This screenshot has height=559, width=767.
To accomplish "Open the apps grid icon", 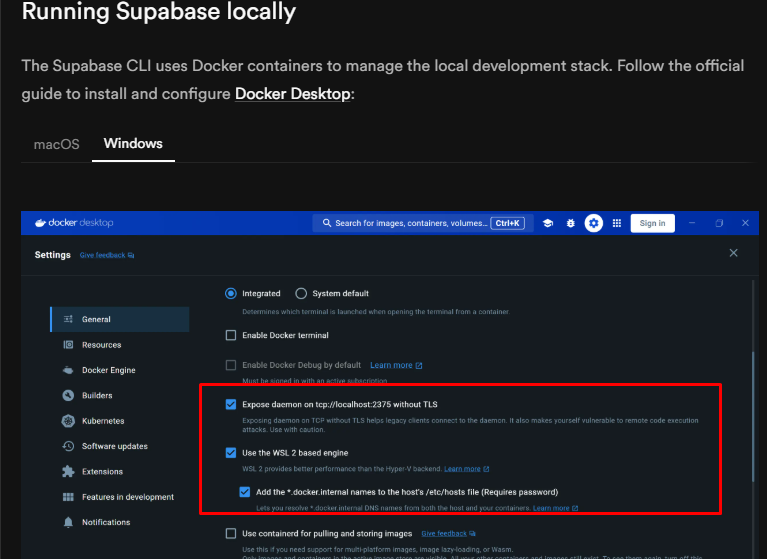I will (617, 223).
